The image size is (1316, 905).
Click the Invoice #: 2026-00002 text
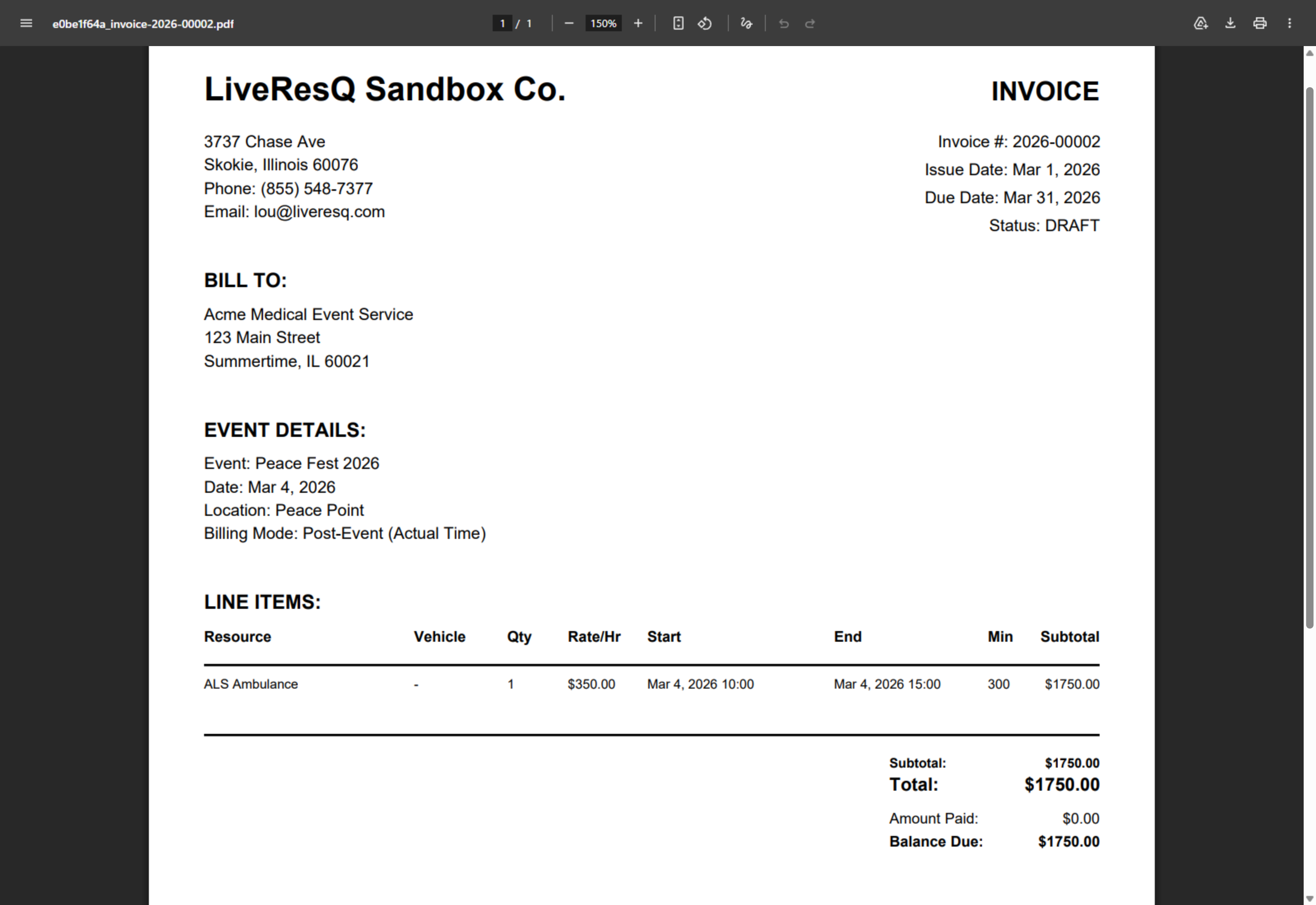pyautogui.click(x=1018, y=142)
